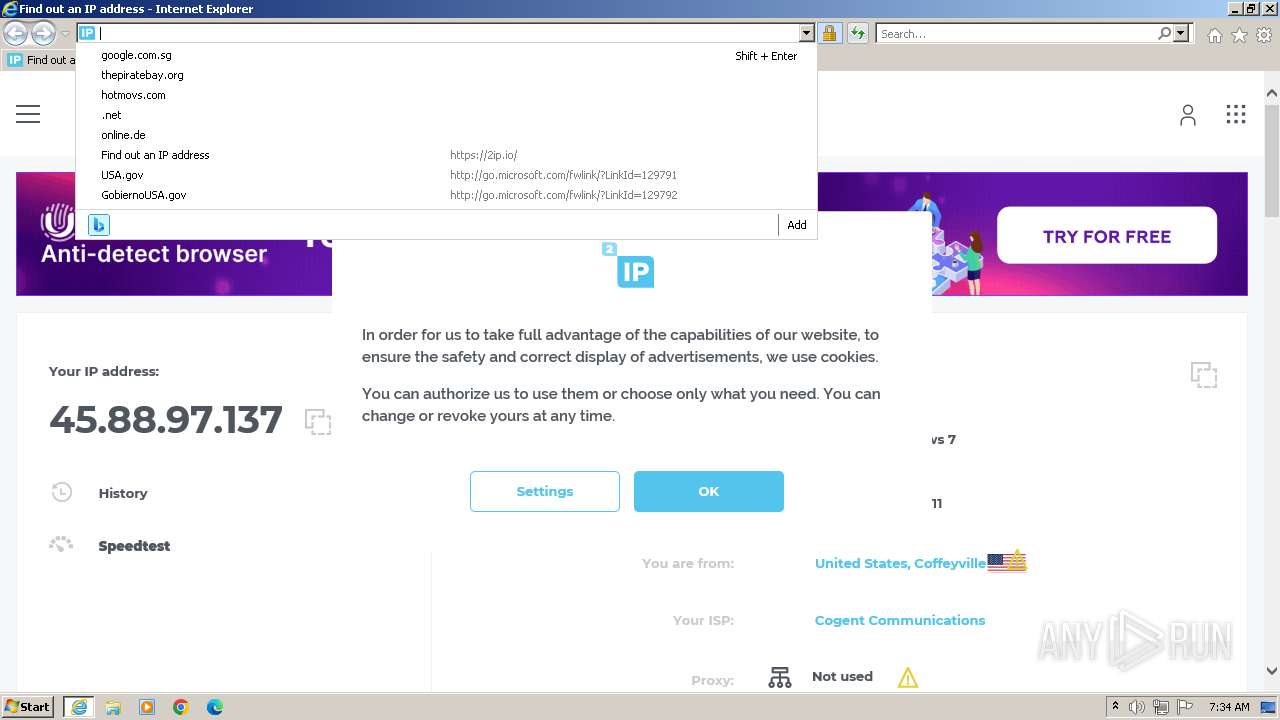Choose 'Find out an IP address' history entry

click(x=446, y=155)
